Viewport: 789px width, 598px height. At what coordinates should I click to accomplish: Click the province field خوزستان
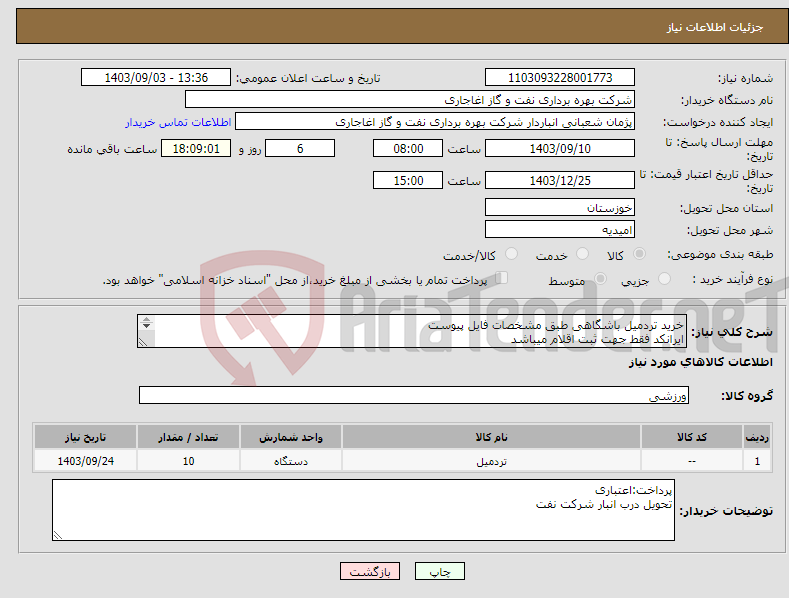coord(560,207)
